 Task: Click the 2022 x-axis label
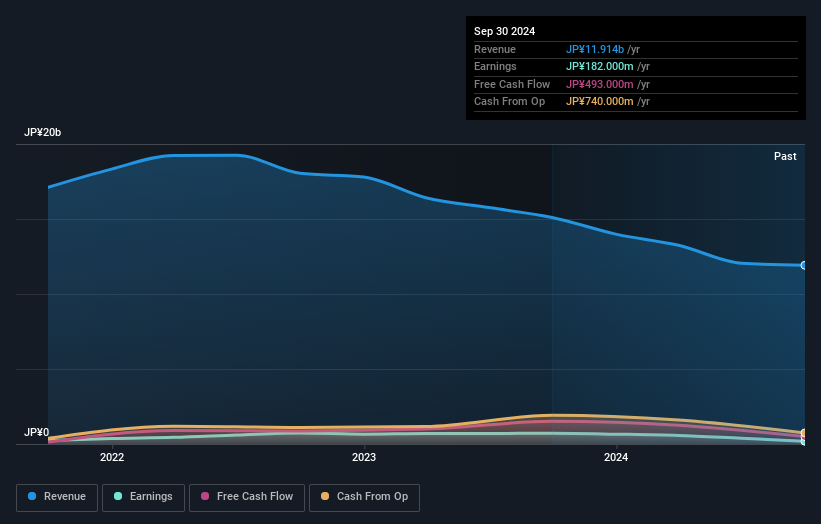[x=112, y=458]
